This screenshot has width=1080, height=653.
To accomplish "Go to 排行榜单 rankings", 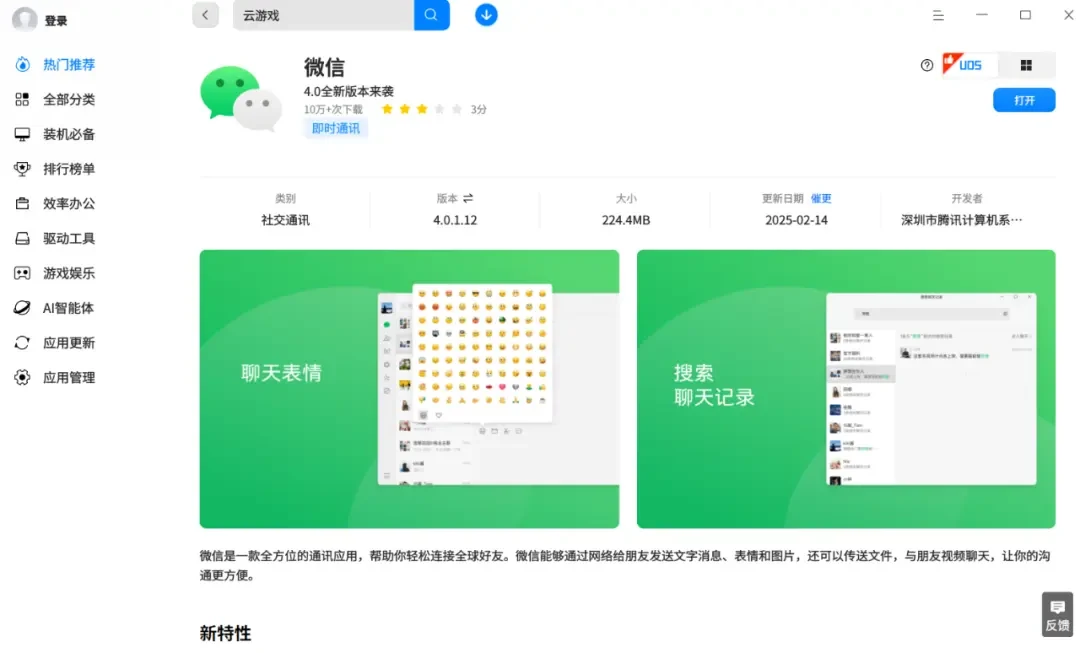I will (55, 169).
